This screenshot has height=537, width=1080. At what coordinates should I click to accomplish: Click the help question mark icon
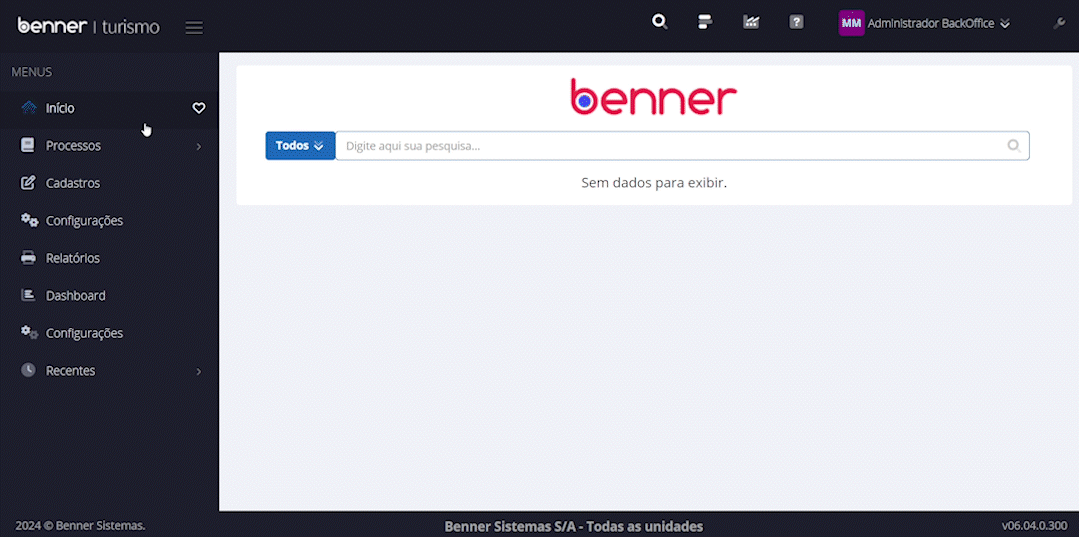796,22
